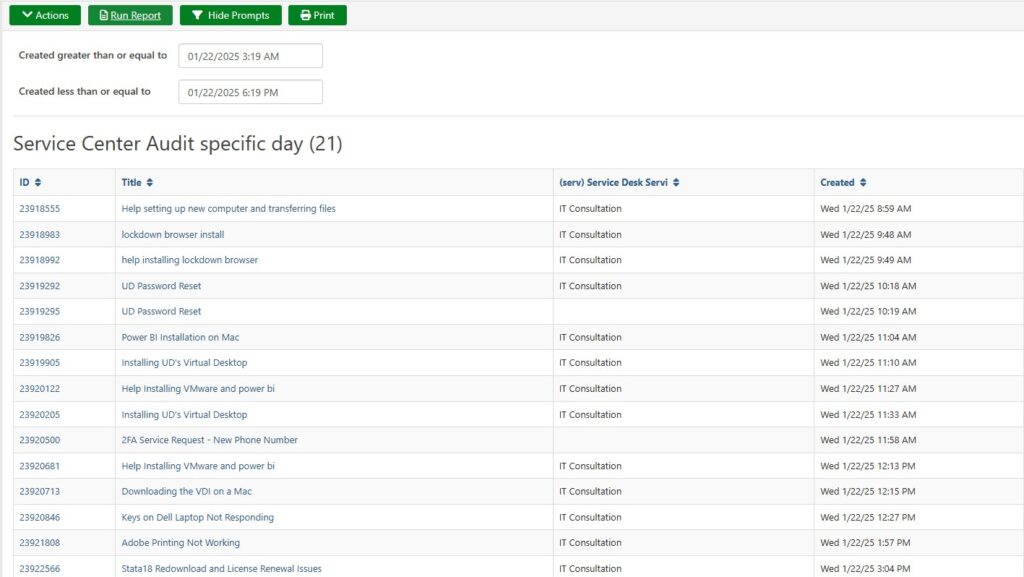Open 'help installing lockdown browser' ticket

point(189,260)
